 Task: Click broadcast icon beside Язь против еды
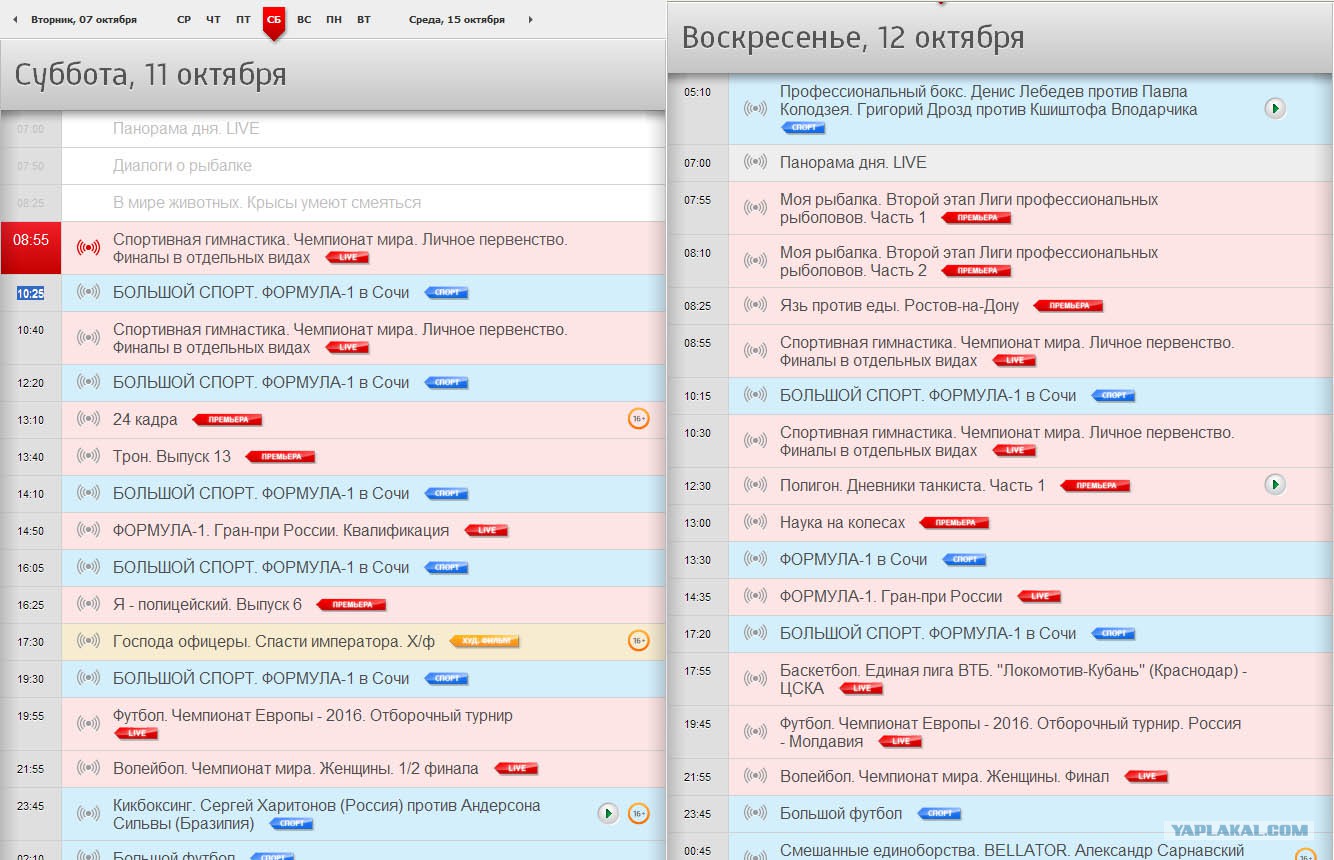(755, 306)
